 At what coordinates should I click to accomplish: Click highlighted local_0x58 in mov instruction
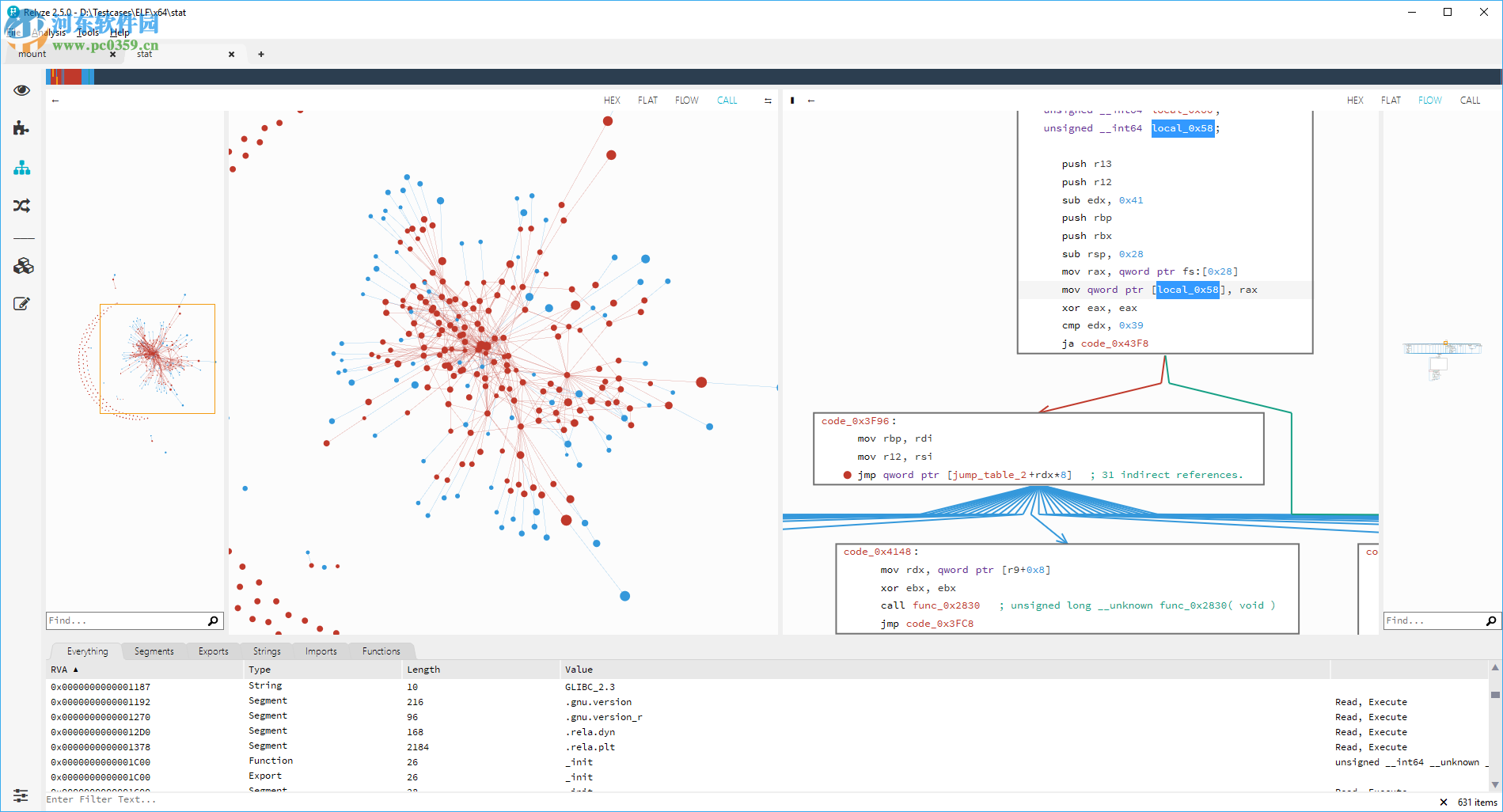1187,290
